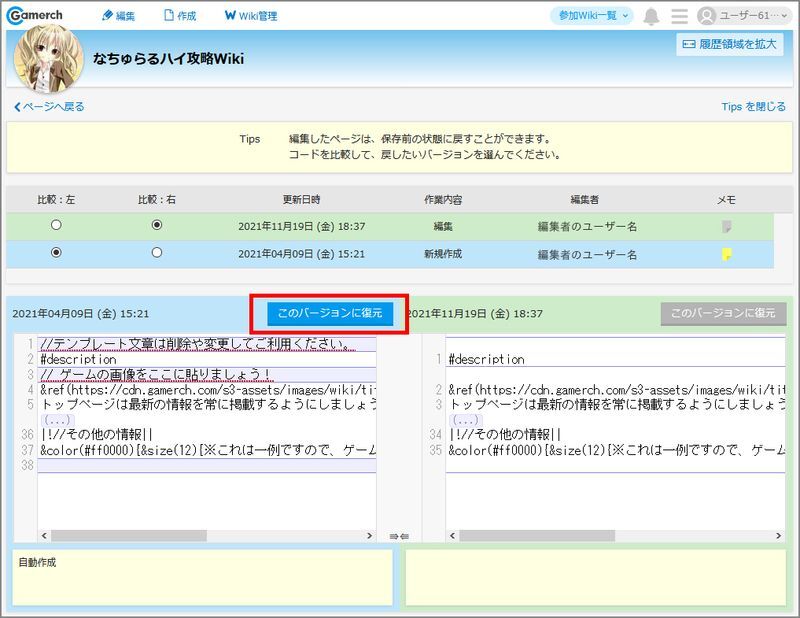Click 履歴領域を拡大 button

(x=730, y=44)
